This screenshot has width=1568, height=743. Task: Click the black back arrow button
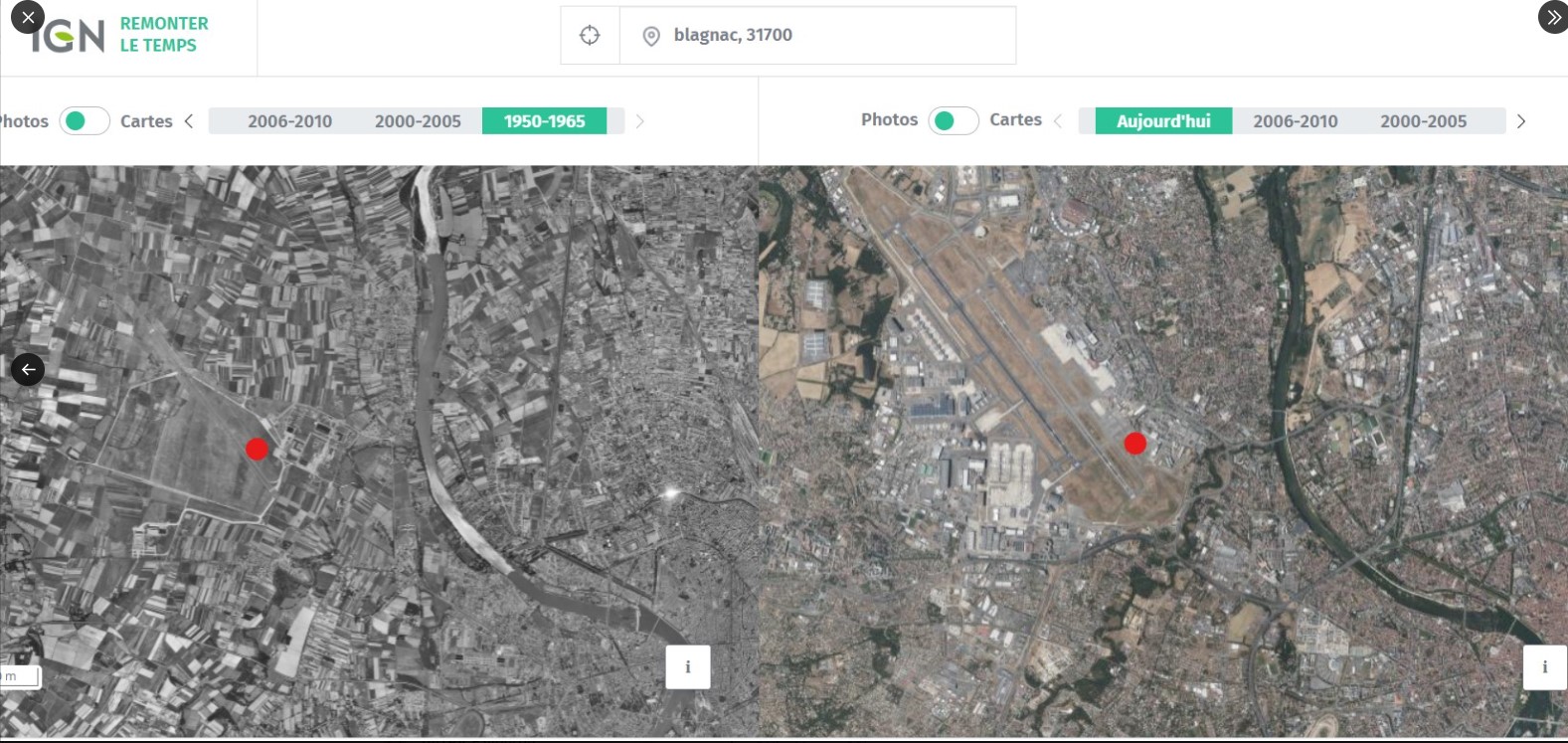coord(28,370)
